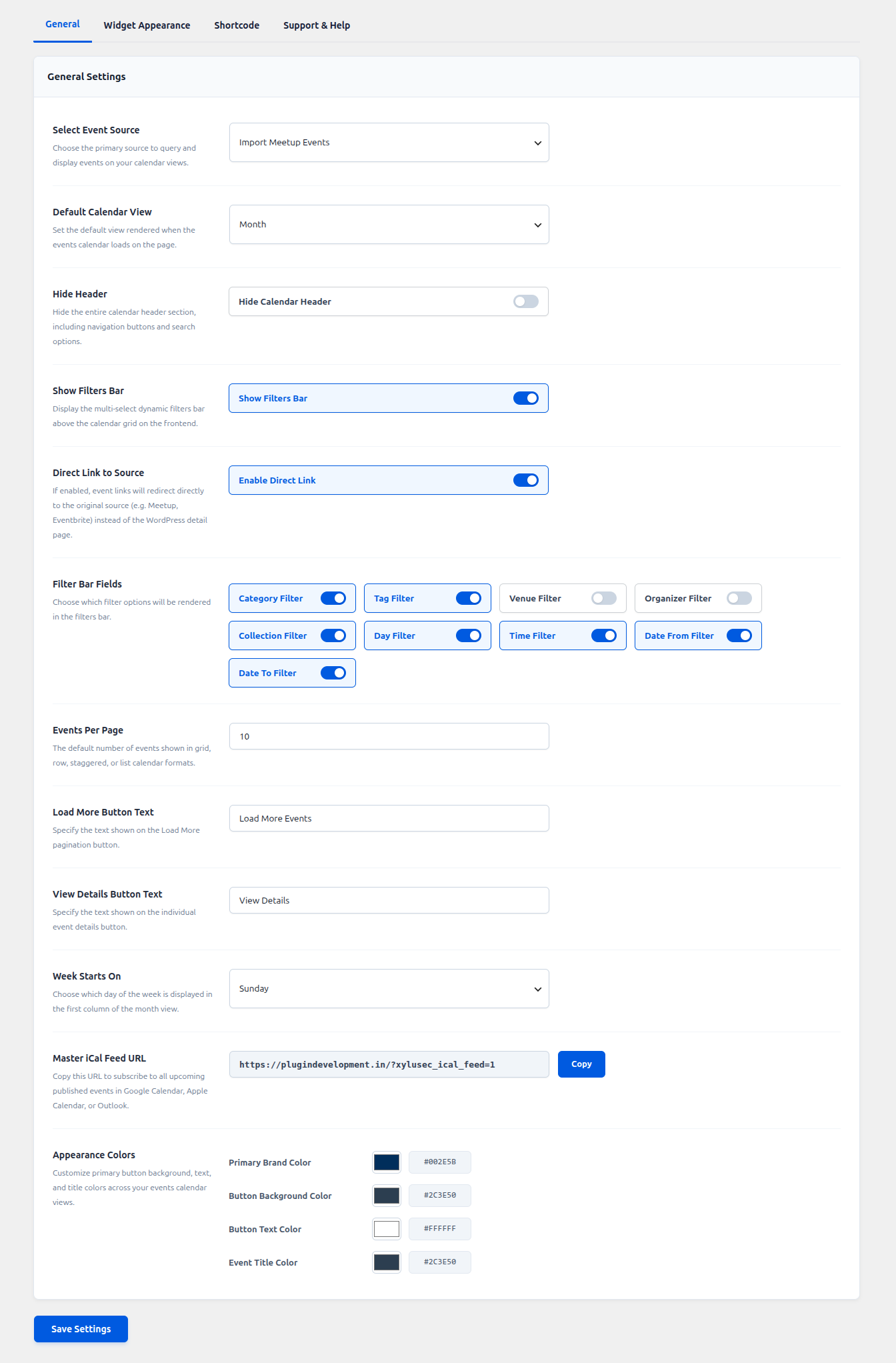Open the Button Text Color swatch
Viewport: 896px width, 1363px height.
coord(387,1229)
